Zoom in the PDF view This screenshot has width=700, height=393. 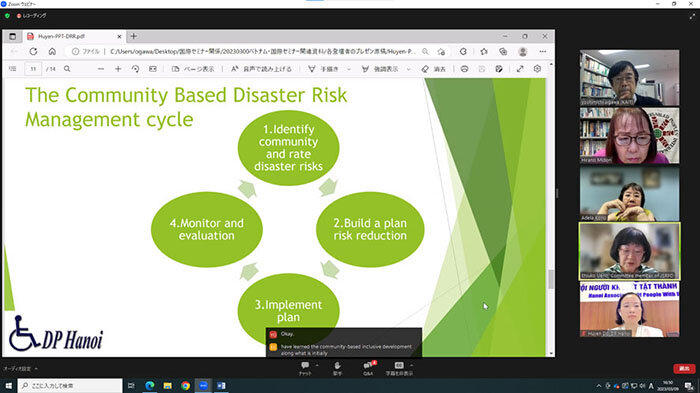(118, 69)
